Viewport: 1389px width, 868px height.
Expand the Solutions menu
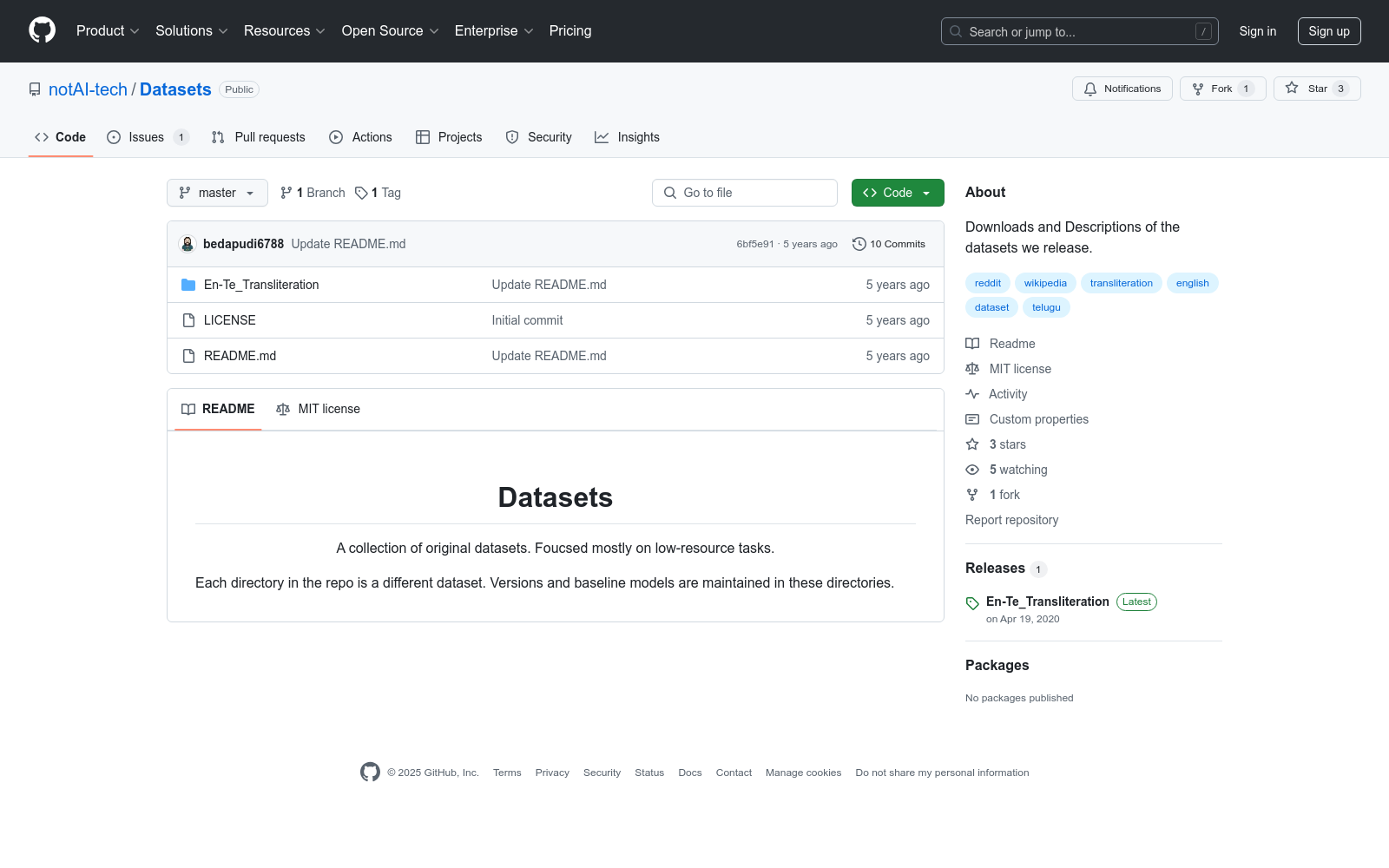coord(192,31)
